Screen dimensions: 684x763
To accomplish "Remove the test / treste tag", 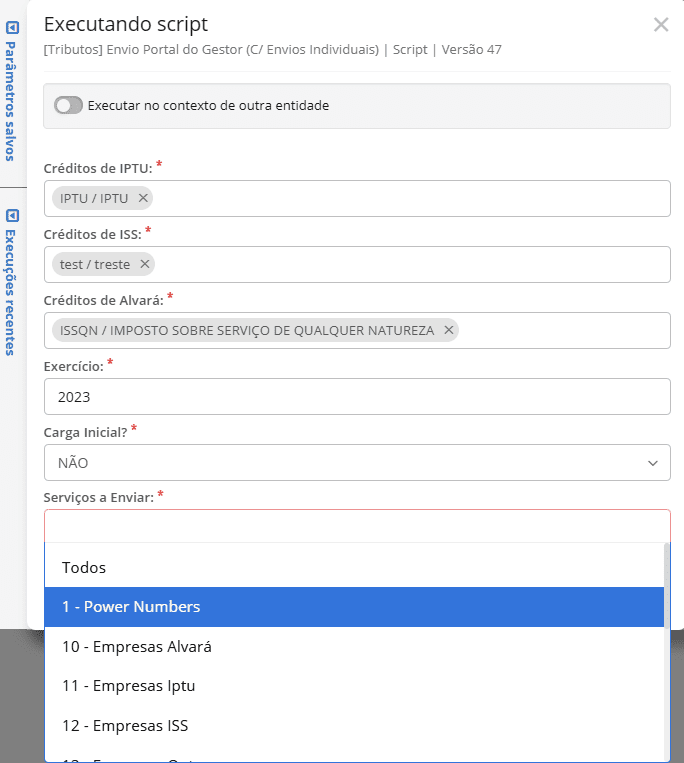I will click(145, 264).
